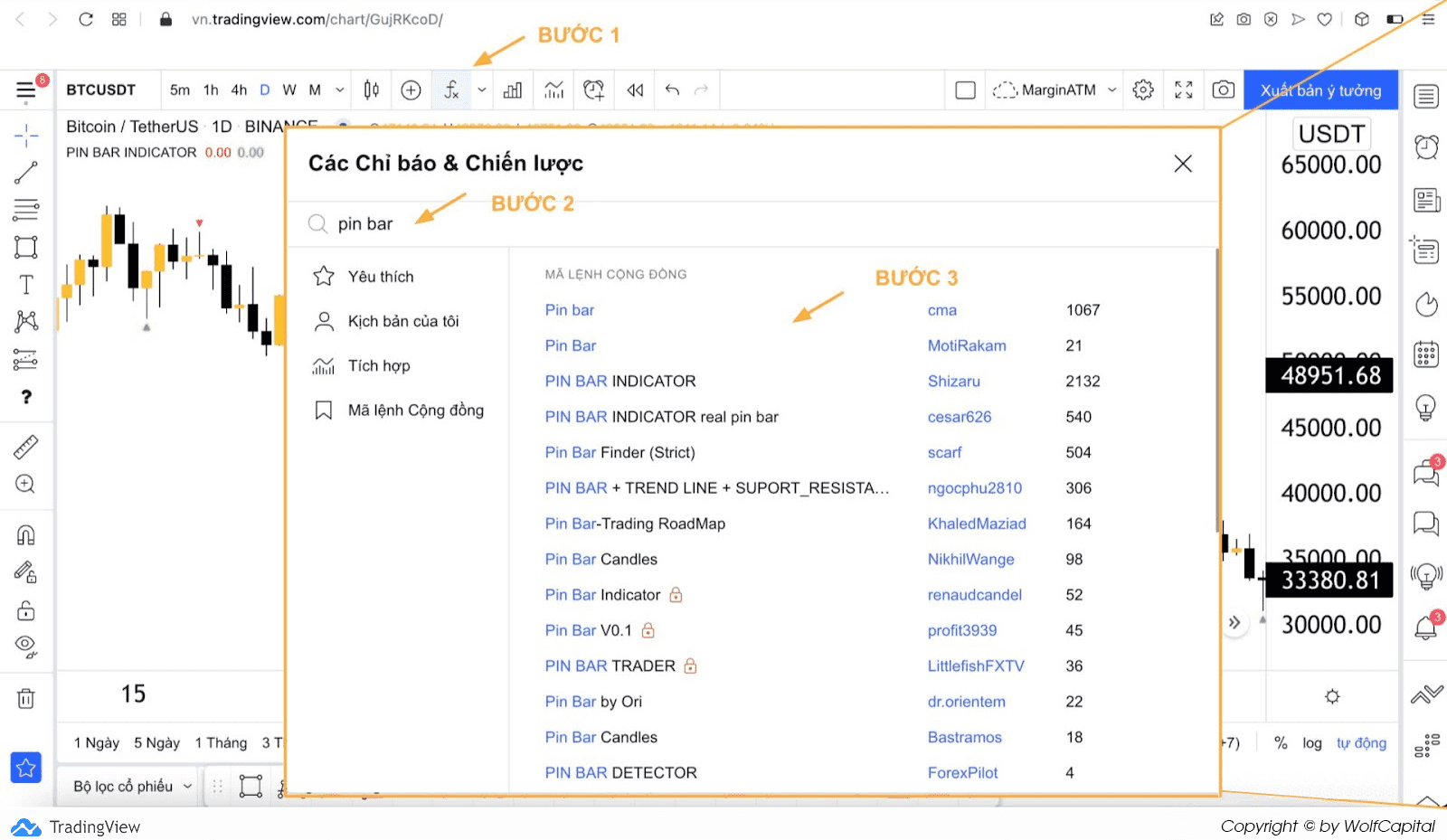Screen dimensions: 1447x840
Task: Open the hamburger main menu
Action: (x=26, y=90)
